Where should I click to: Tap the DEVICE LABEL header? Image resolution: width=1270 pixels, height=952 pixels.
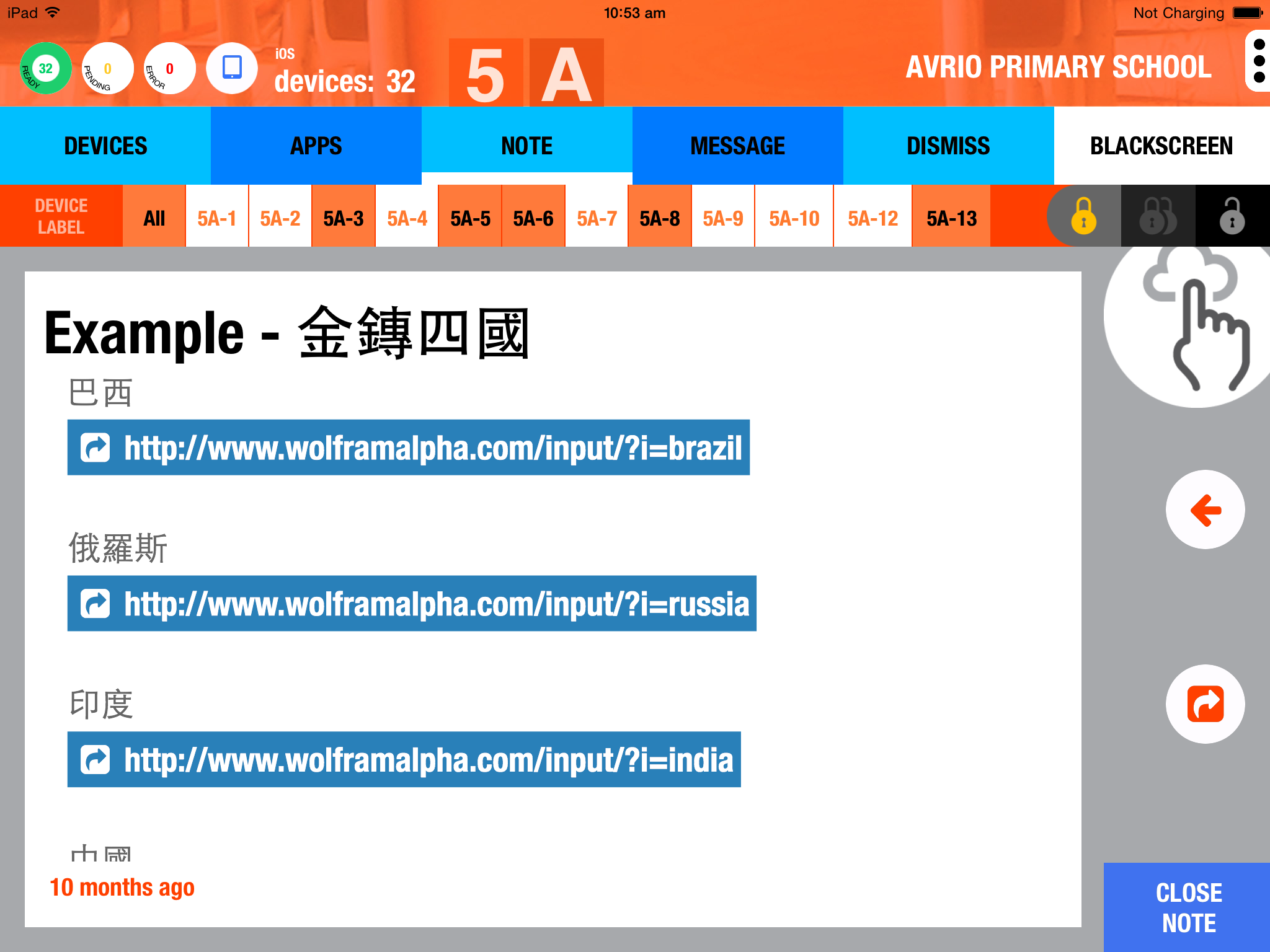click(61, 216)
